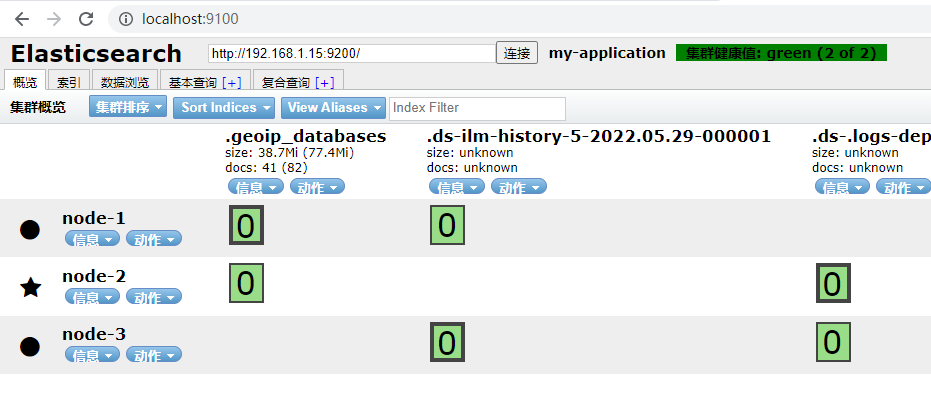The height and width of the screenshot is (401, 931).
Task: Click the node-2 name label
Action: tap(94, 276)
